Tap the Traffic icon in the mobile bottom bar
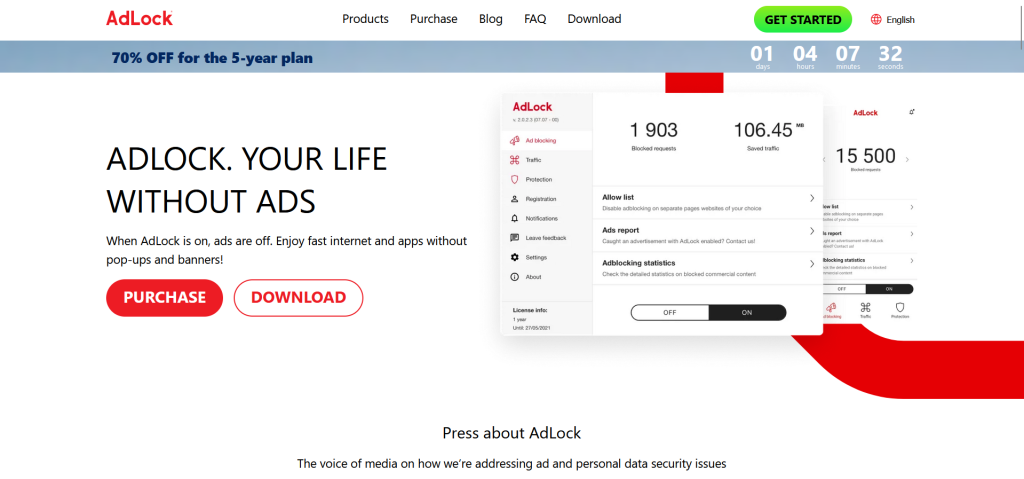 [865, 307]
